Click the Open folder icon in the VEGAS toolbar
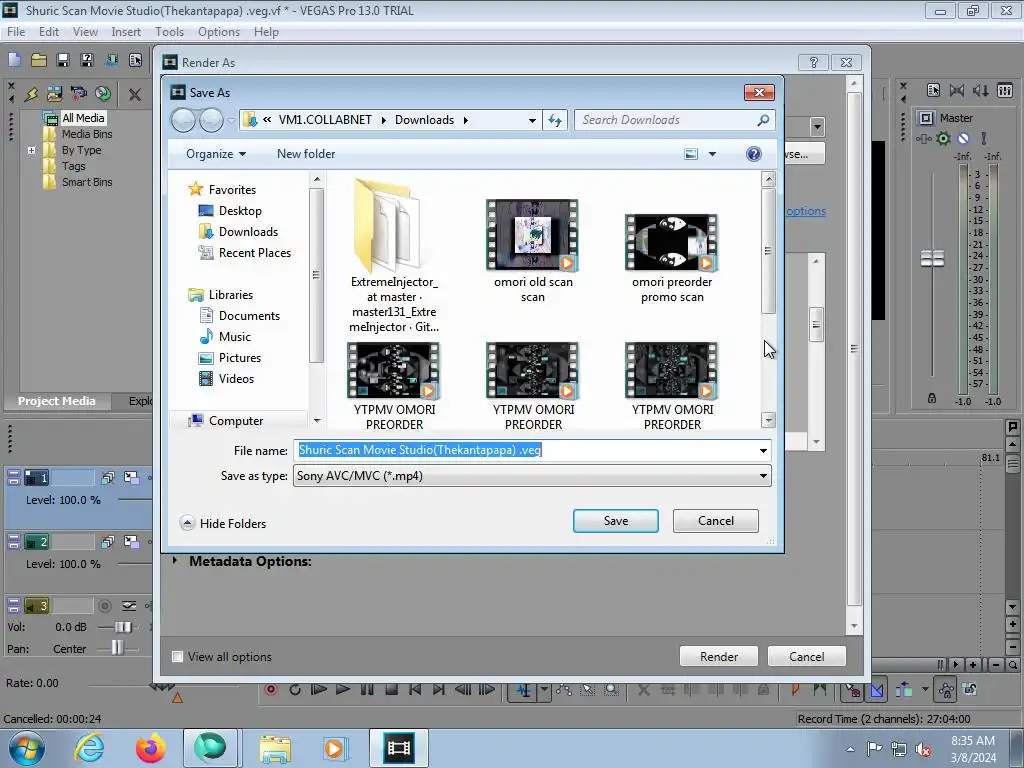The image size is (1024, 768). (39, 60)
